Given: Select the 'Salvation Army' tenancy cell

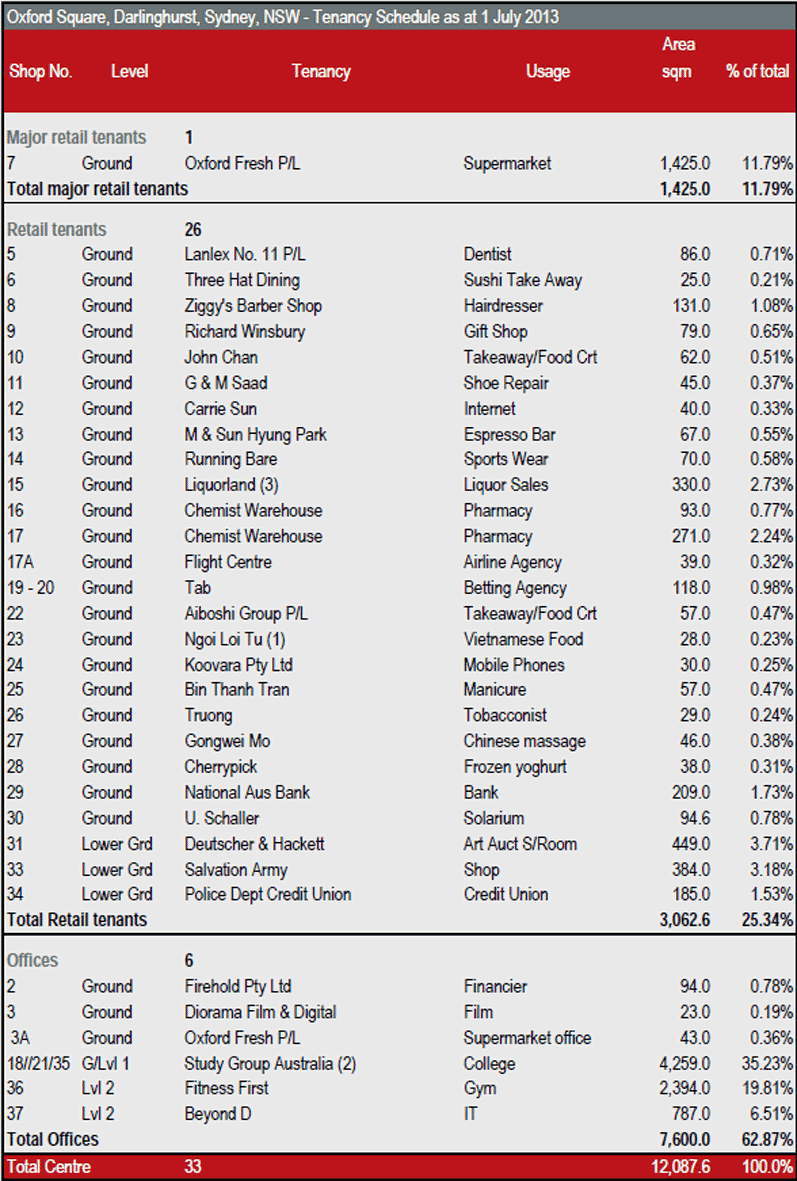Looking at the screenshot, I should [x=236, y=869].
